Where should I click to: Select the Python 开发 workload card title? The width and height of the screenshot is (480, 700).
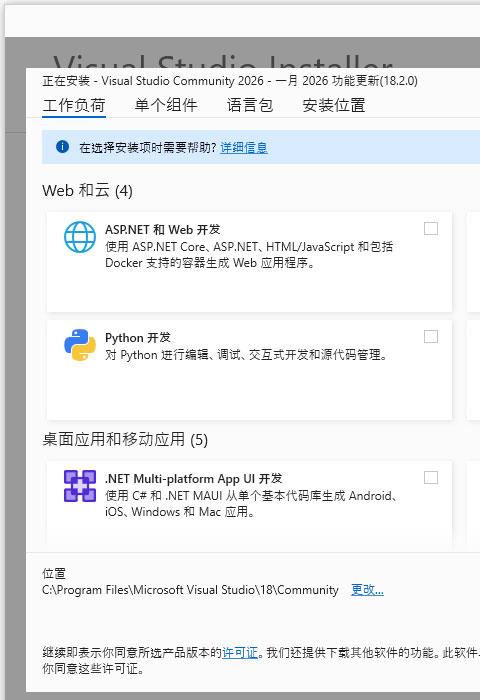pos(138,338)
